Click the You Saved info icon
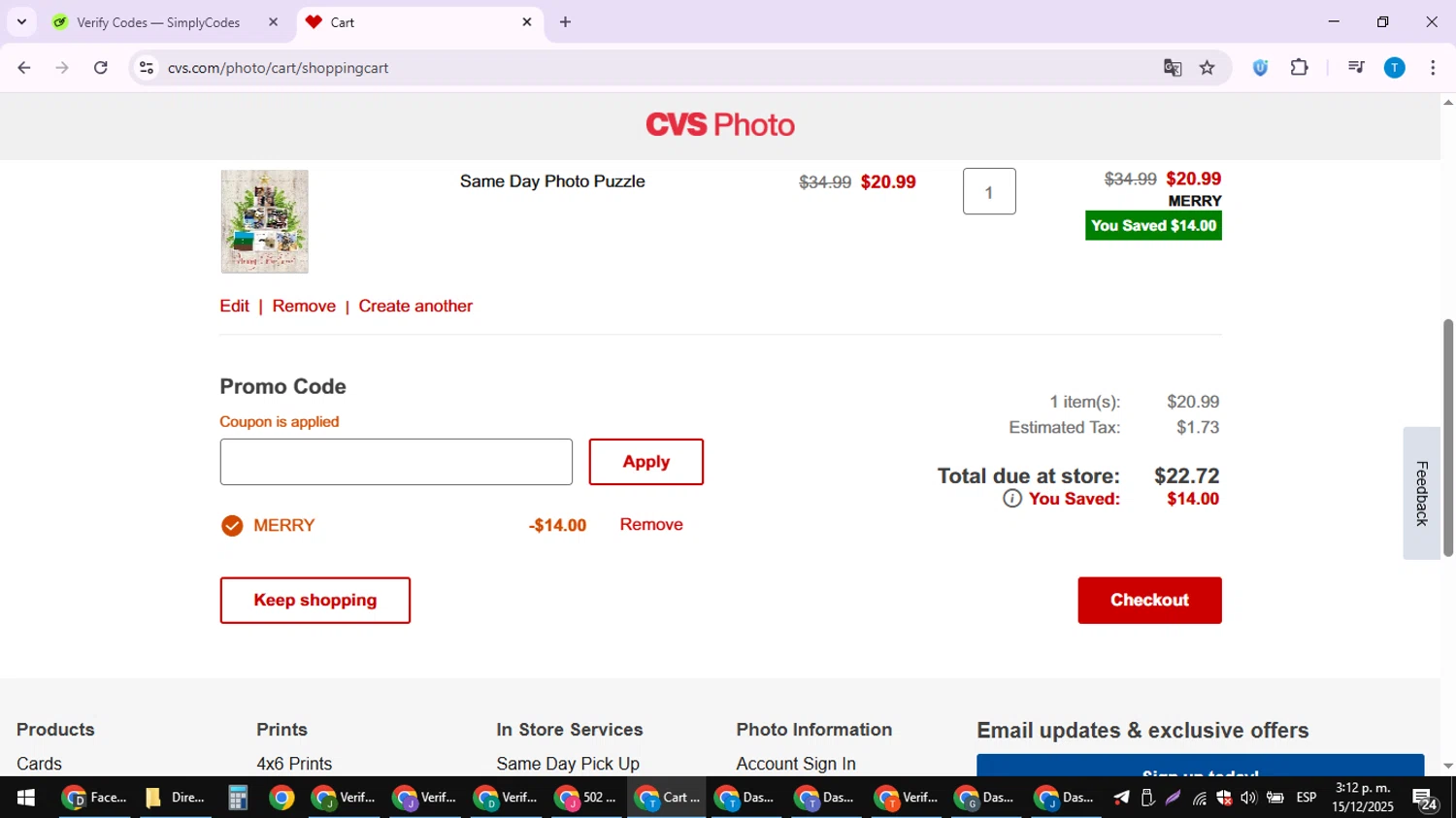Viewport: 1456px width, 818px height. [x=1012, y=499]
